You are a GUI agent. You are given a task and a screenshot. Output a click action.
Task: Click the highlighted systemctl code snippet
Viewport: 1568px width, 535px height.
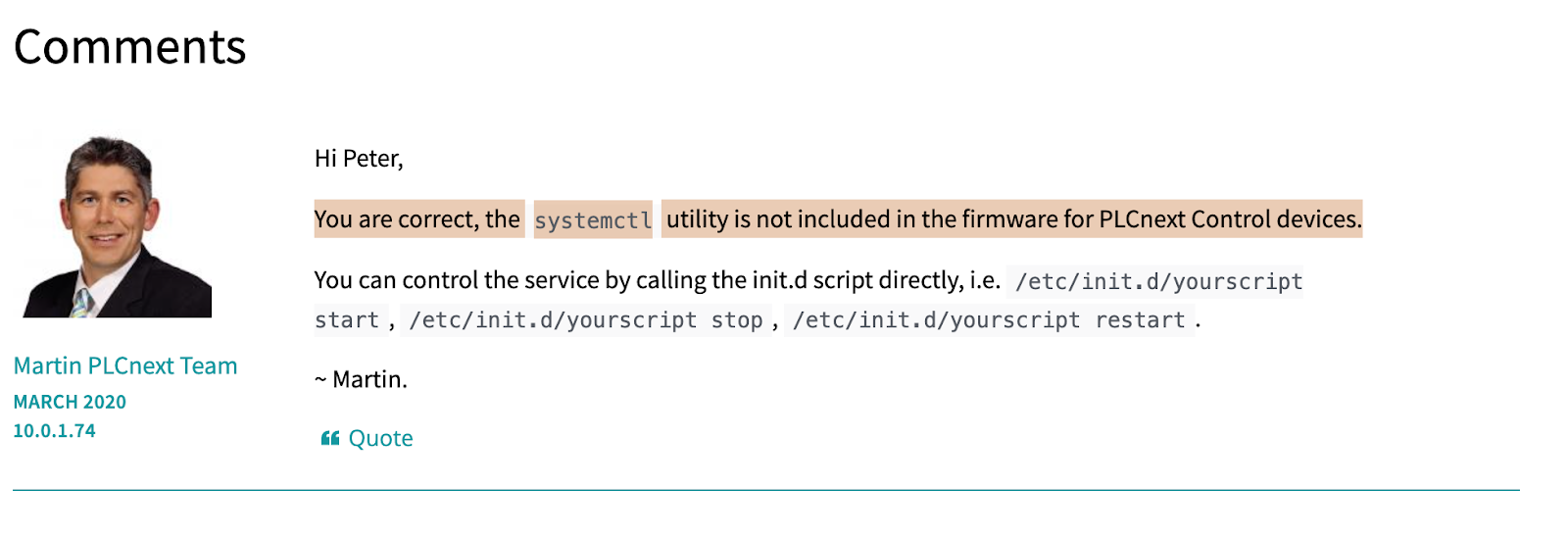click(x=593, y=219)
